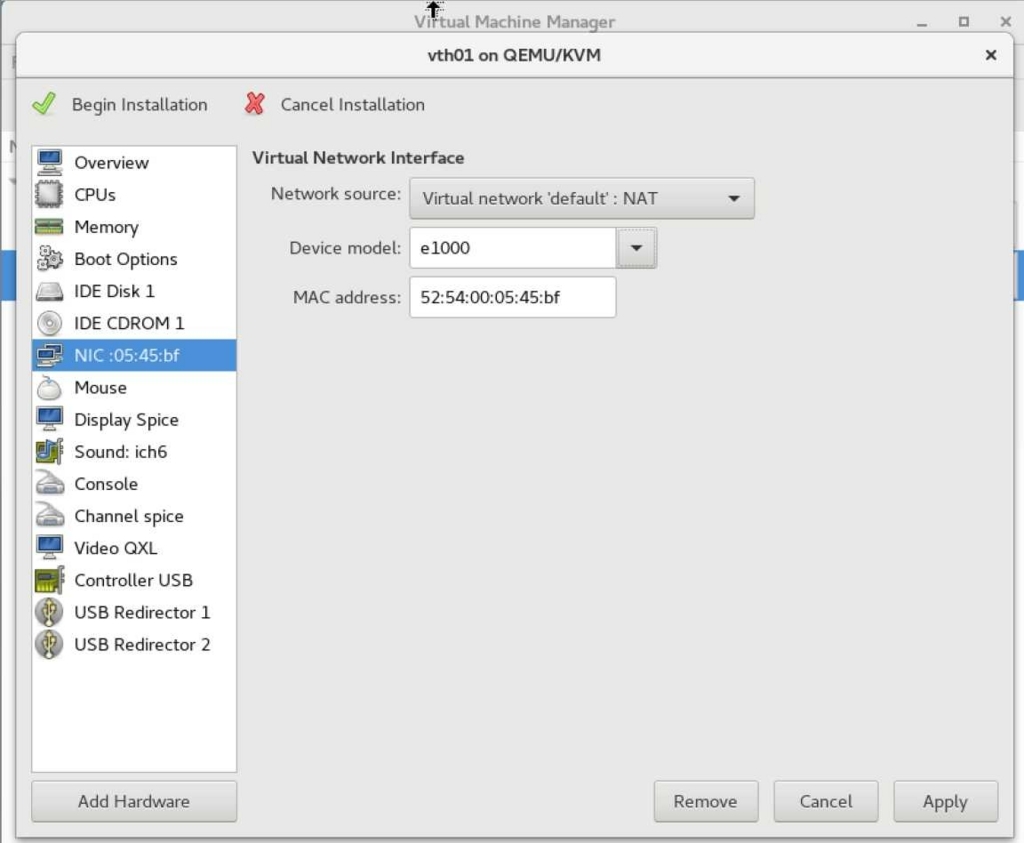Open the Console hardware entry
The width and height of the screenshot is (1024, 843).
(x=134, y=484)
